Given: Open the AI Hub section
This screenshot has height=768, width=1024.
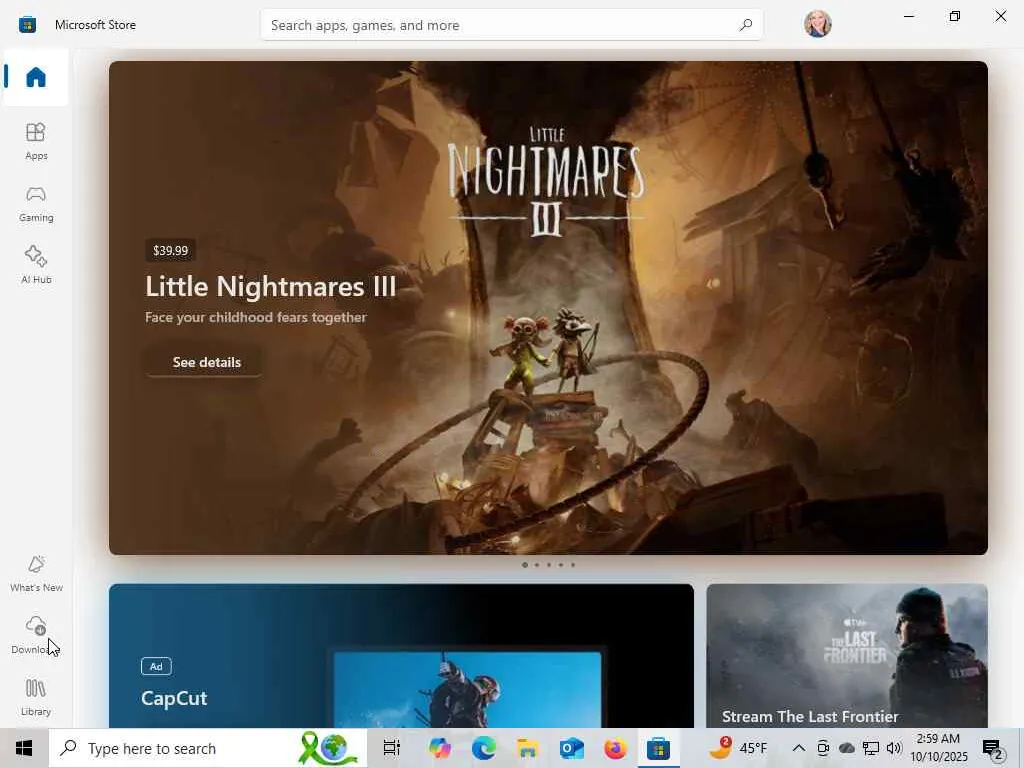Looking at the screenshot, I should coord(36,265).
